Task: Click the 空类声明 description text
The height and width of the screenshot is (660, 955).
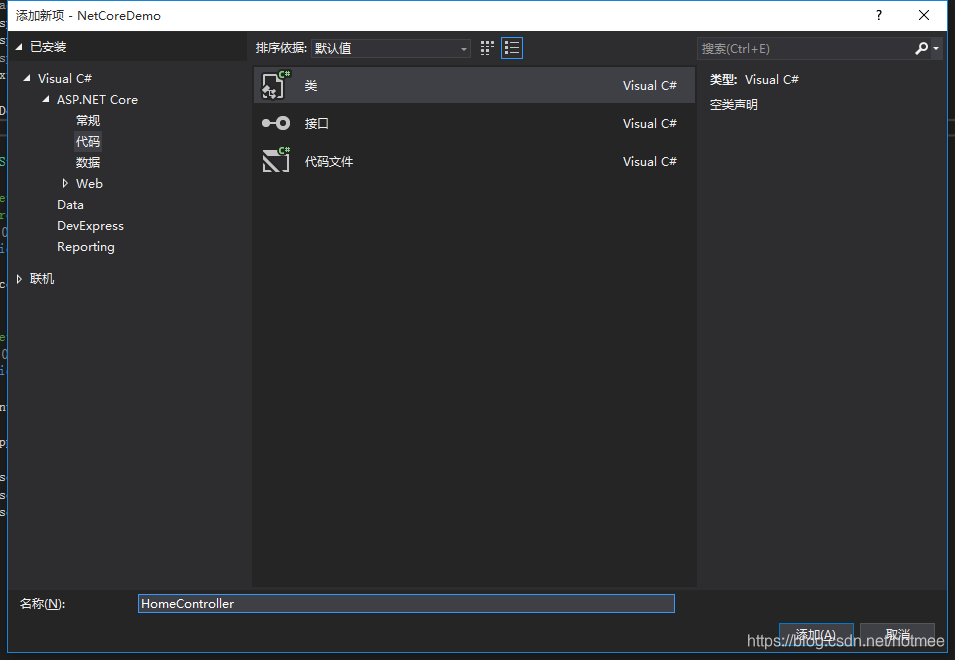Action: [x=734, y=105]
